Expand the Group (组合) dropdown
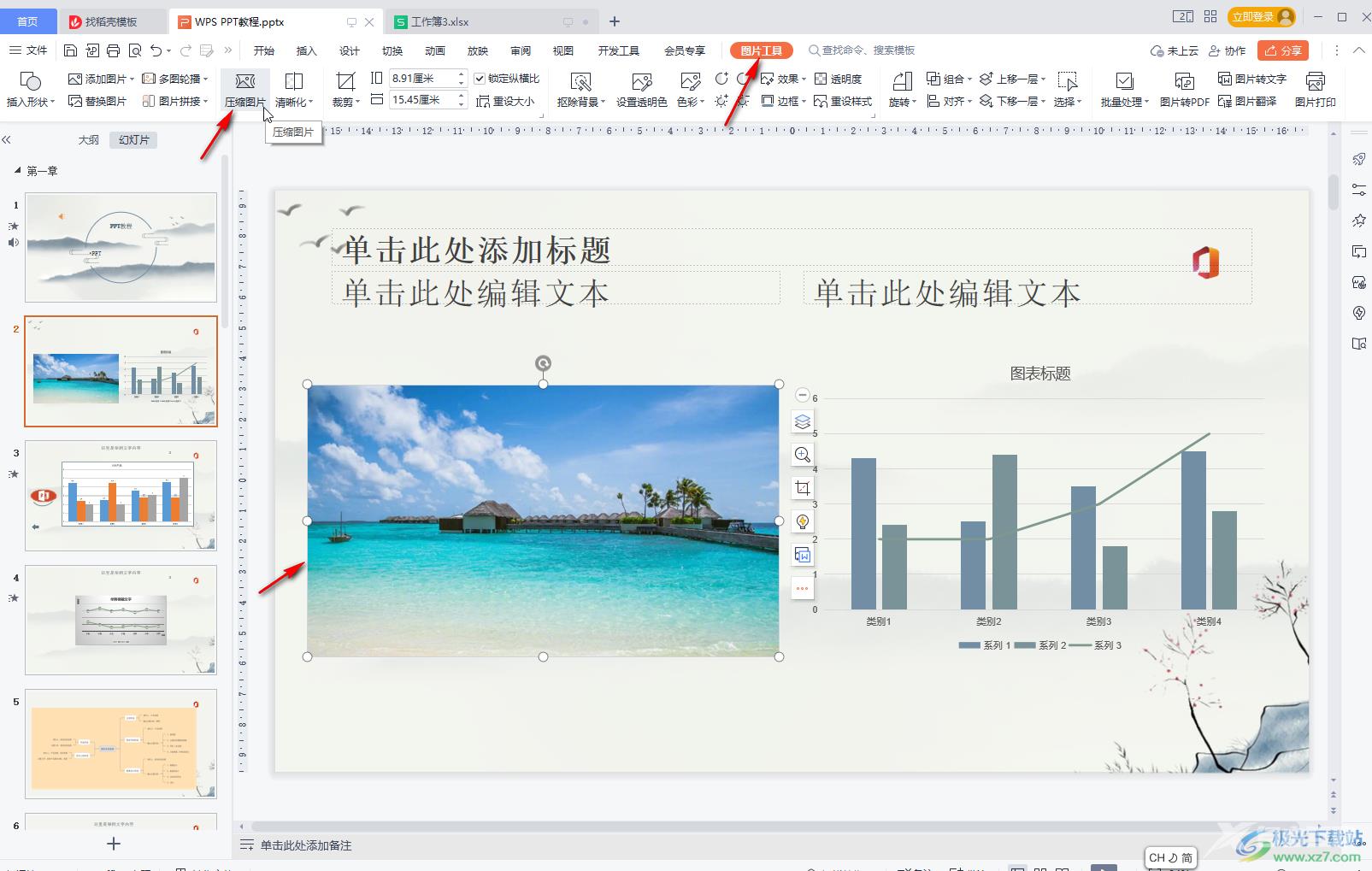Image resolution: width=1372 pixels, height=871 pixels. point(970,79)
